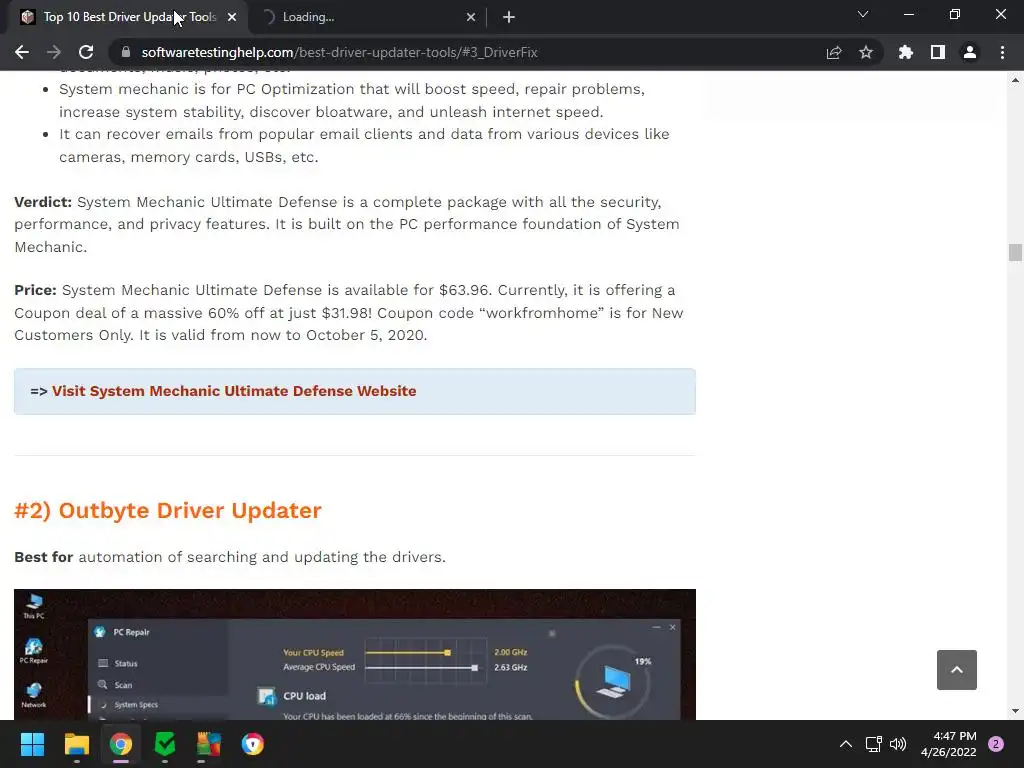Viewport: 1024px width, 768px height.
Task: Click the Verdict bold label
Action: tap(43, 202)
